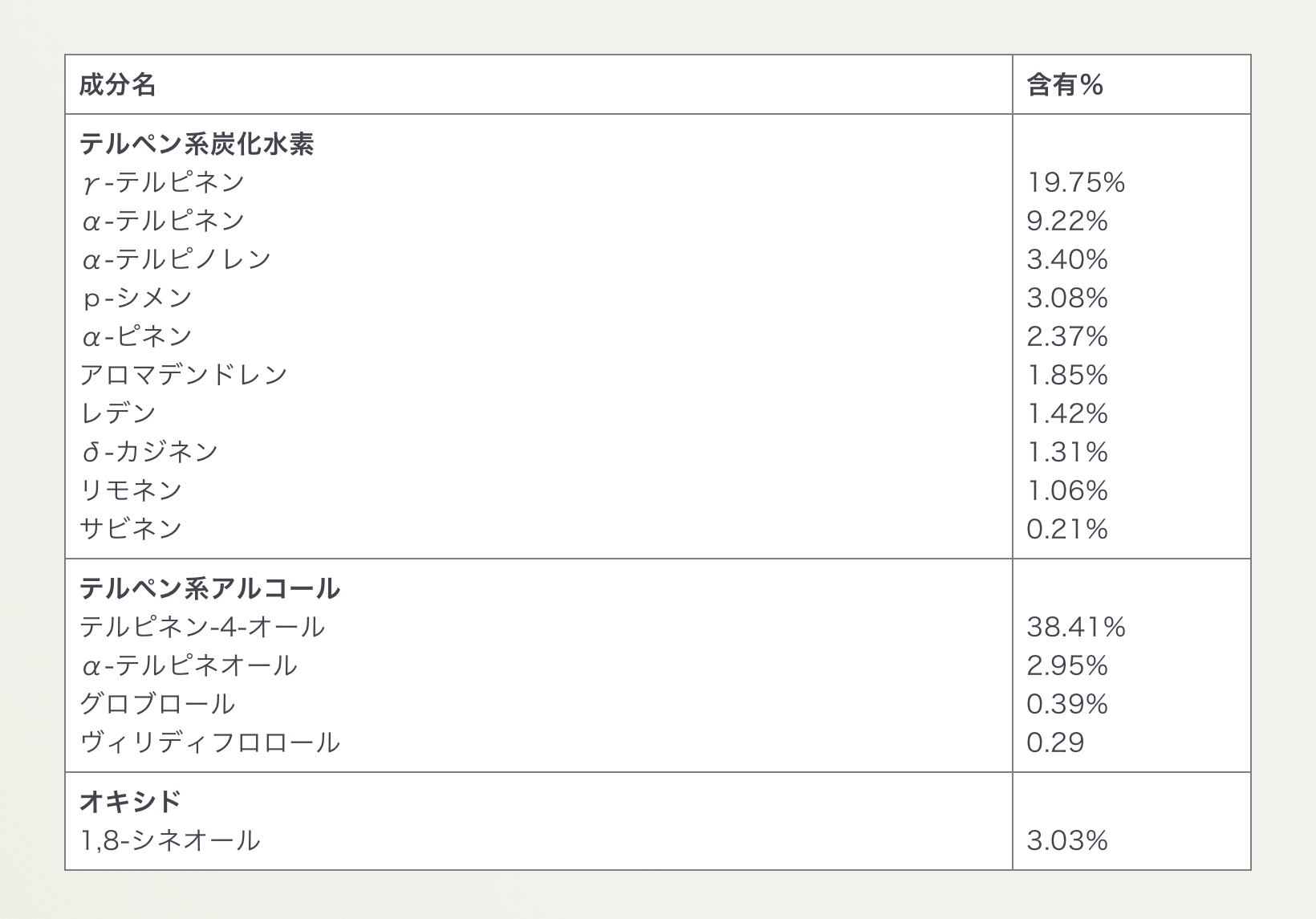
Task: Select the テルペン系炭化水素 section heading
Action: point(197,144)
